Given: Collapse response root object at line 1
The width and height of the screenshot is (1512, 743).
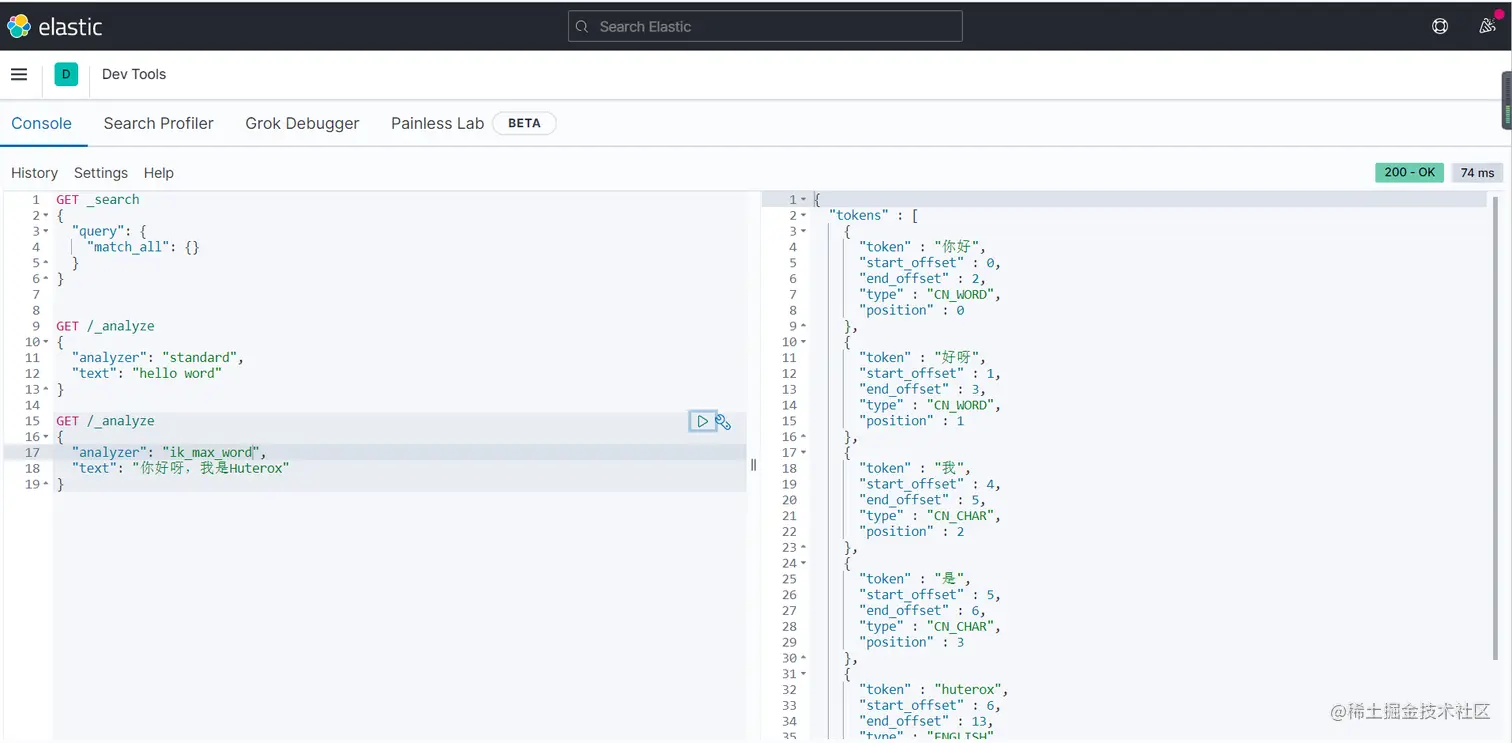Looking at the screenshot, I should 804,200.
